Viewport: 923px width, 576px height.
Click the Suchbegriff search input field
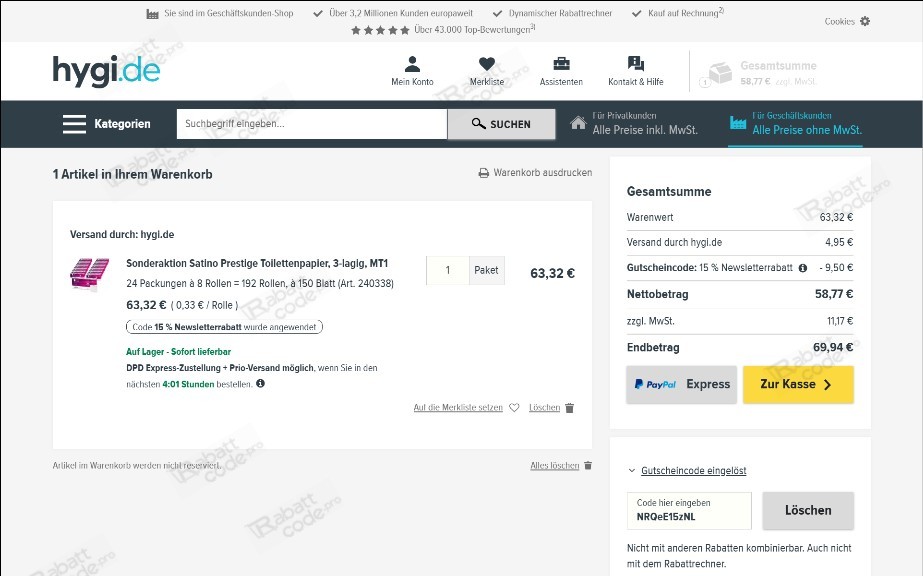[x=312, y=124]
